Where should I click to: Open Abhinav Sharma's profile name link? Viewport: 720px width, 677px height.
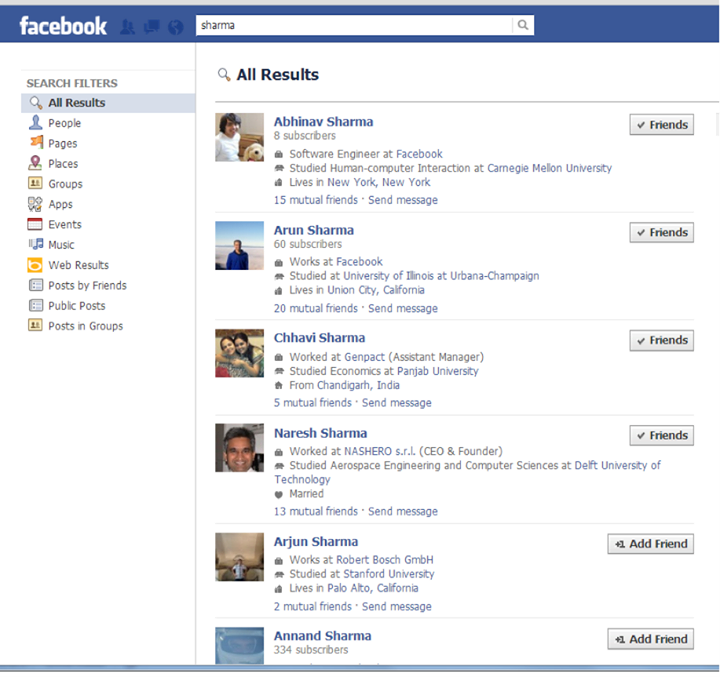[323, 122]
